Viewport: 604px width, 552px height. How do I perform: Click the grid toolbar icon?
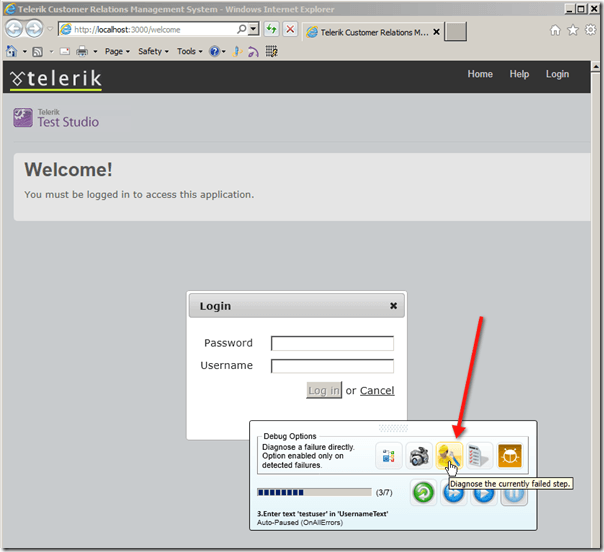pyautogui.click(x=272, y=51)
